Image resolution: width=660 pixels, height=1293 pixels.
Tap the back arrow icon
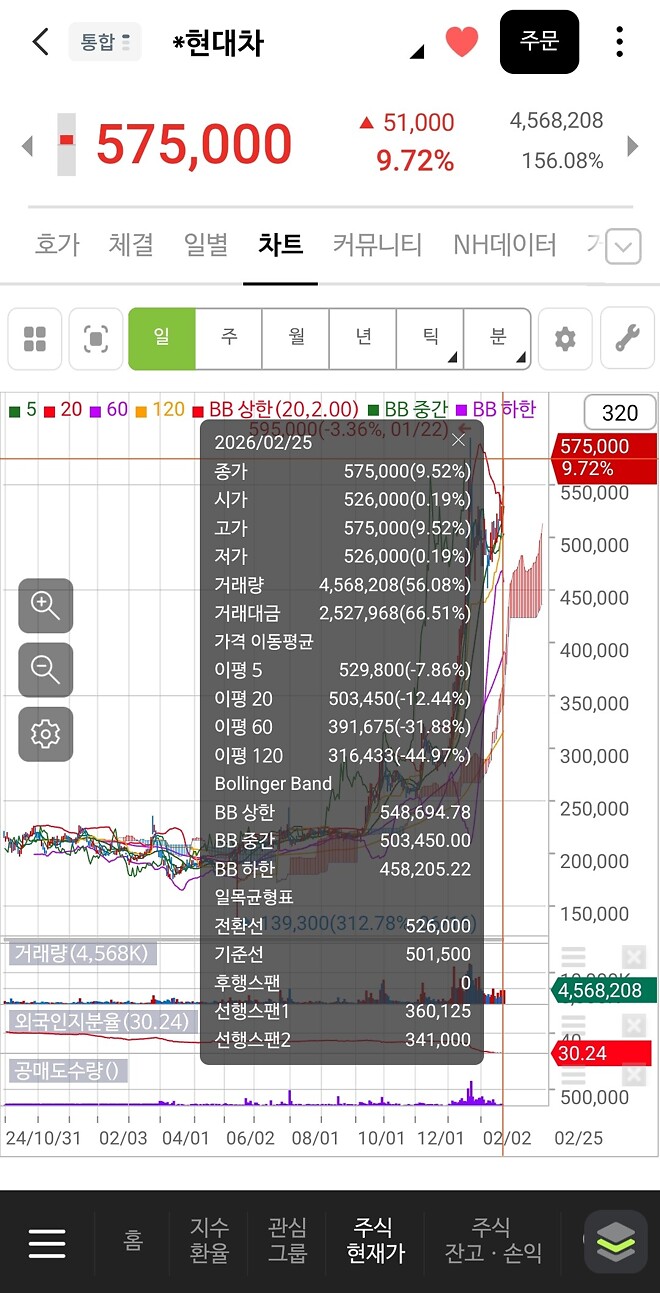coord(40,42)
